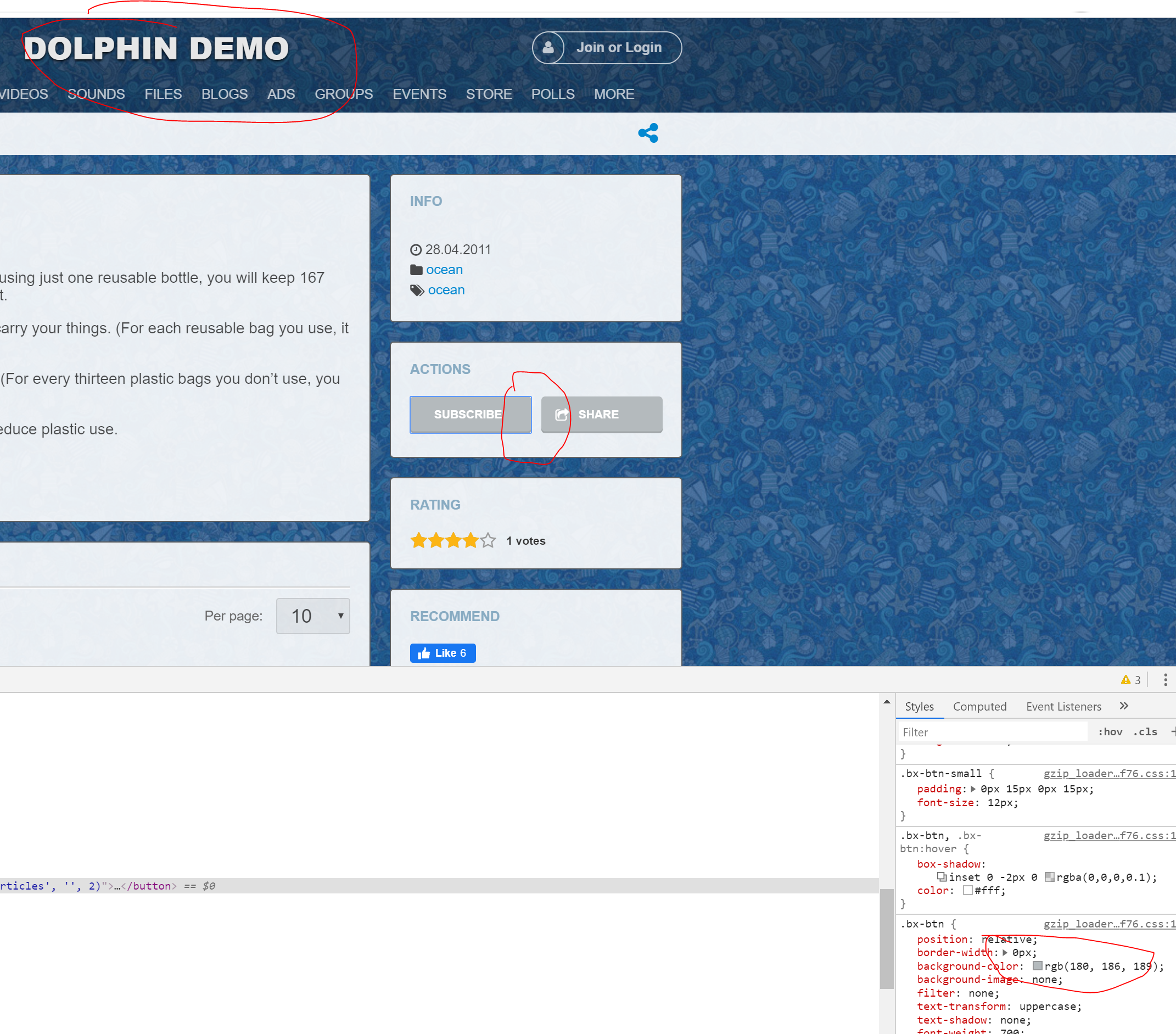This screenshot has height=1034, width=1176.
Task: Expand the padding shorthand triangle
Action: point(973,789)
